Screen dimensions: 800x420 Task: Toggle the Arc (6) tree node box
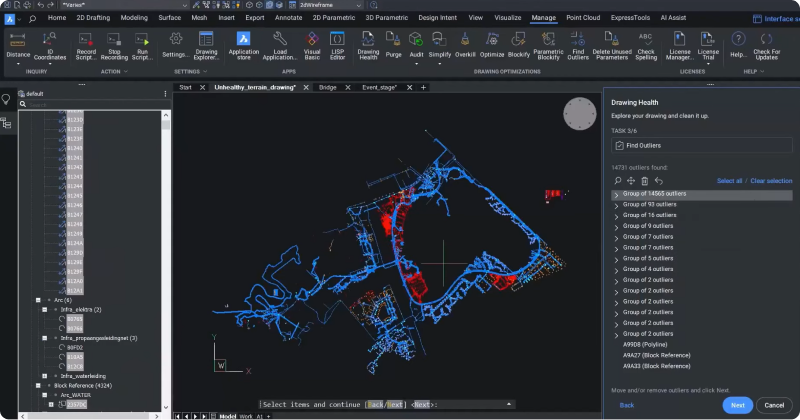coord(37,300)
